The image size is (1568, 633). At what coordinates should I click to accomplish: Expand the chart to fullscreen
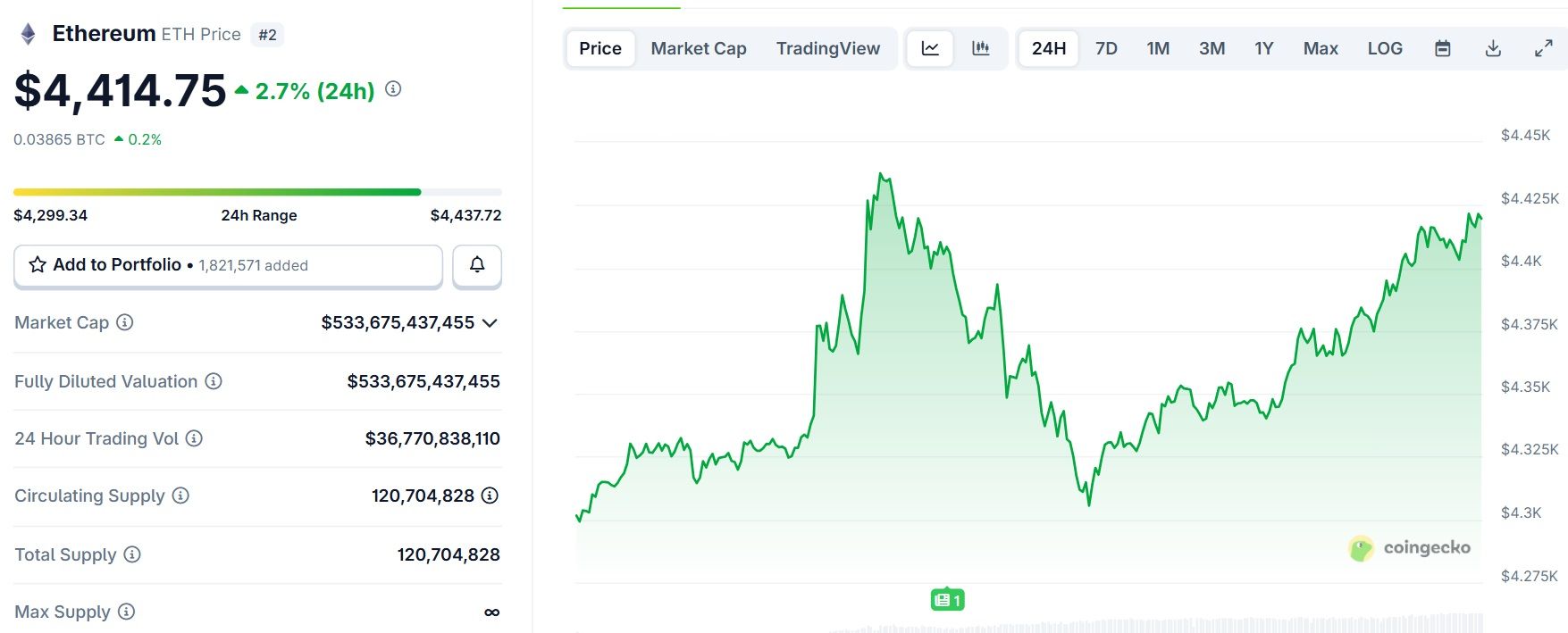coord(1544,49)
